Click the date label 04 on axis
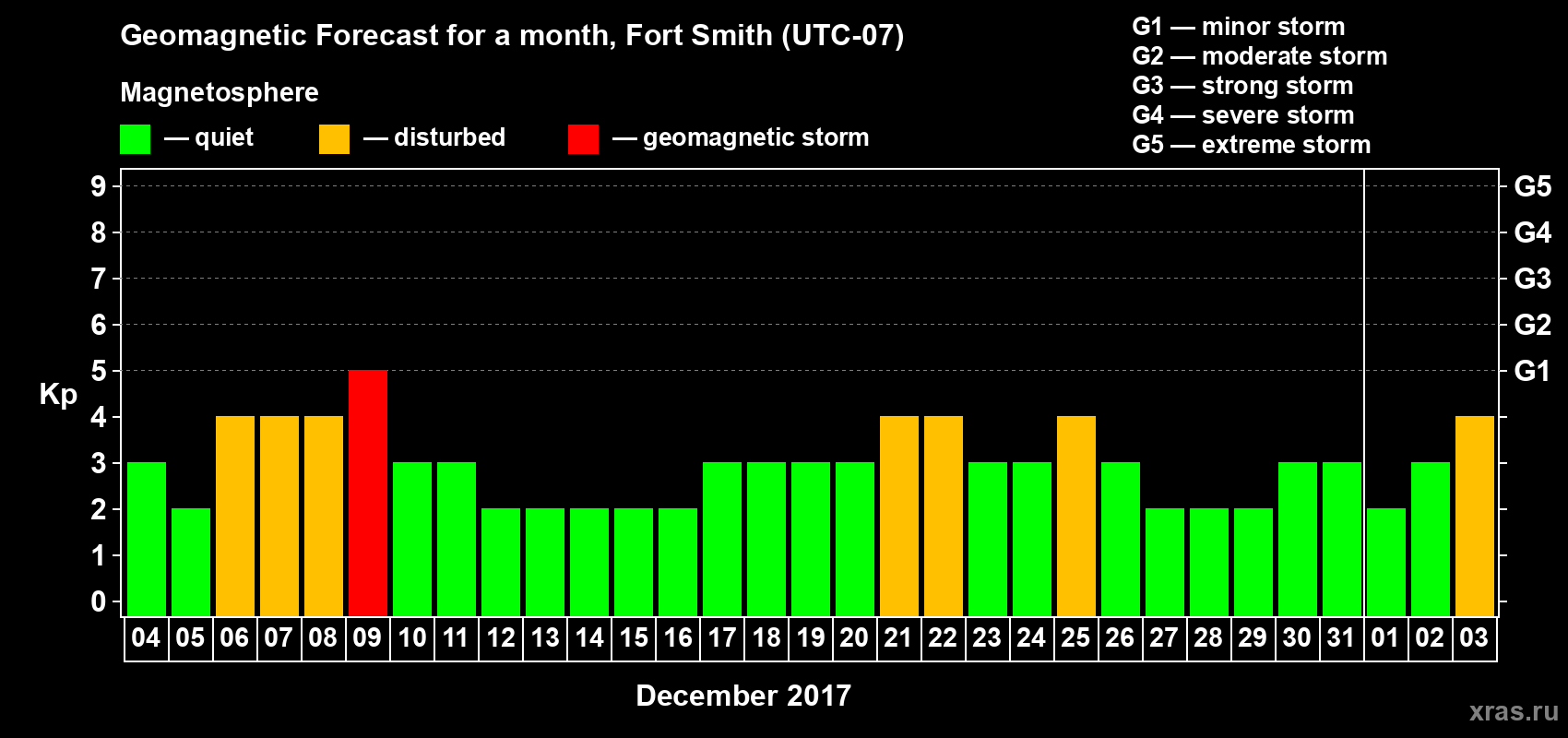Screen dimensions: 1568x738 point(146,637)
